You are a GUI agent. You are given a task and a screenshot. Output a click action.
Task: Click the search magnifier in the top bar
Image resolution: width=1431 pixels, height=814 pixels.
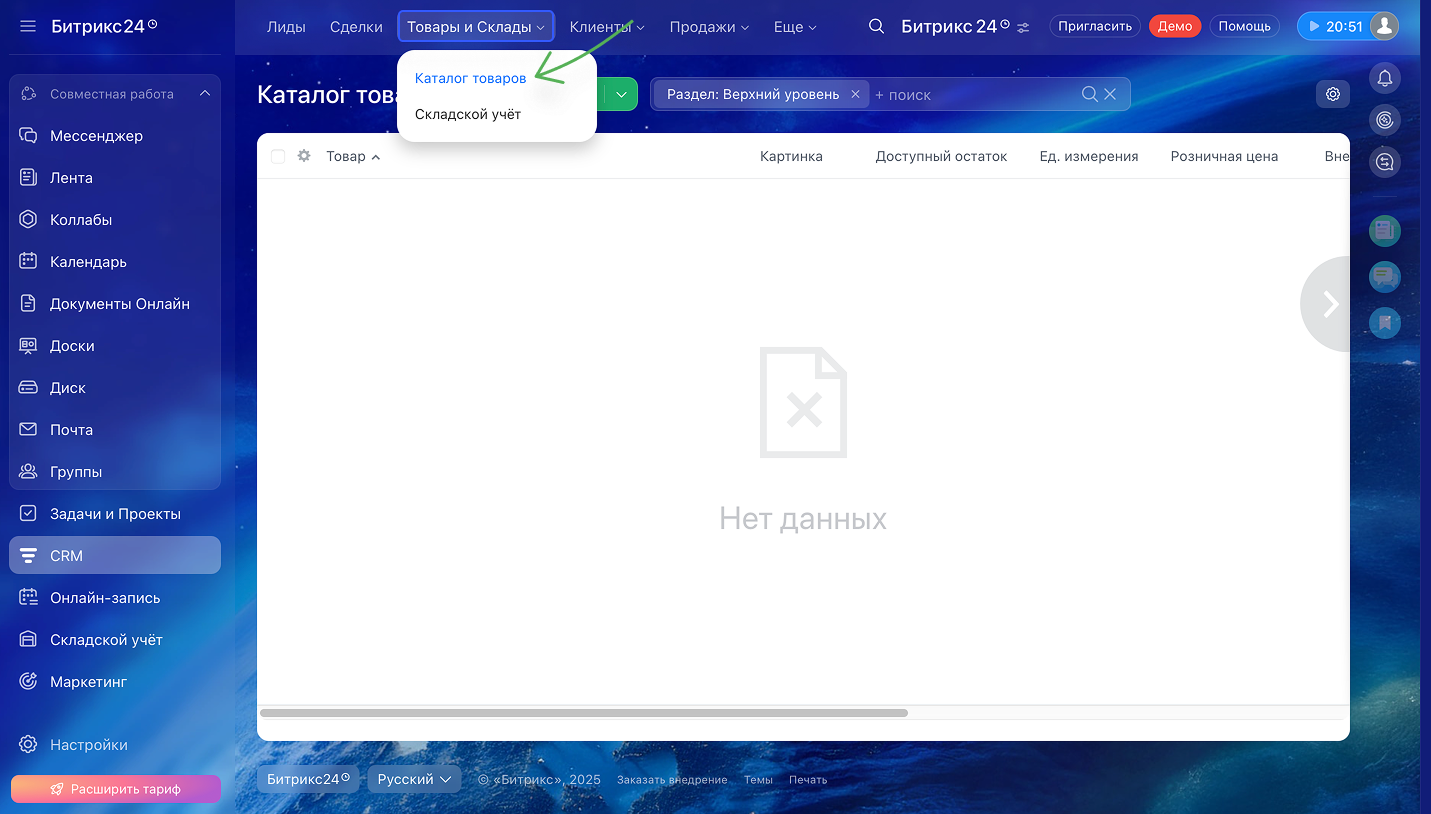(876, 26)
